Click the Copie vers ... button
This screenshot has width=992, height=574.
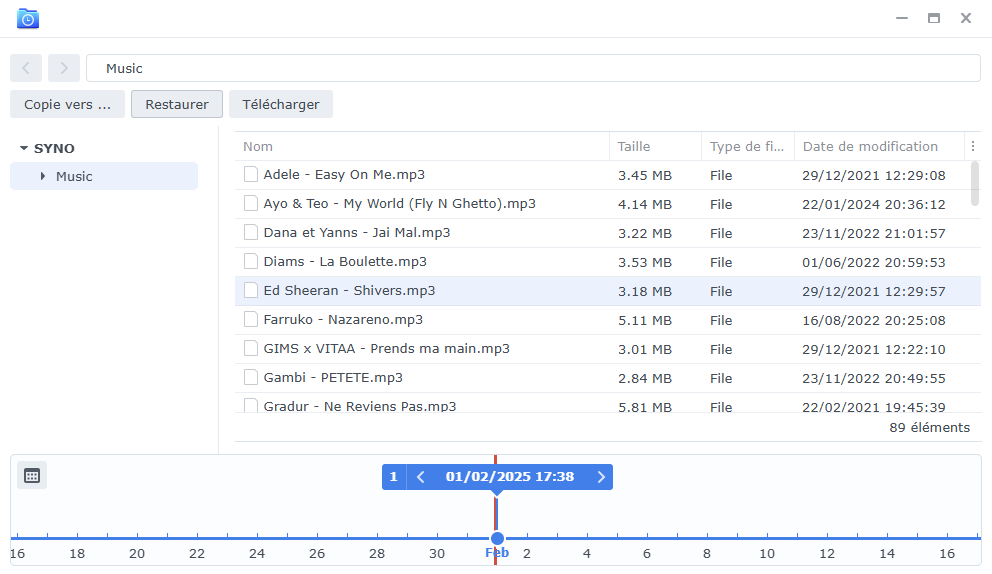coord(67,104)
